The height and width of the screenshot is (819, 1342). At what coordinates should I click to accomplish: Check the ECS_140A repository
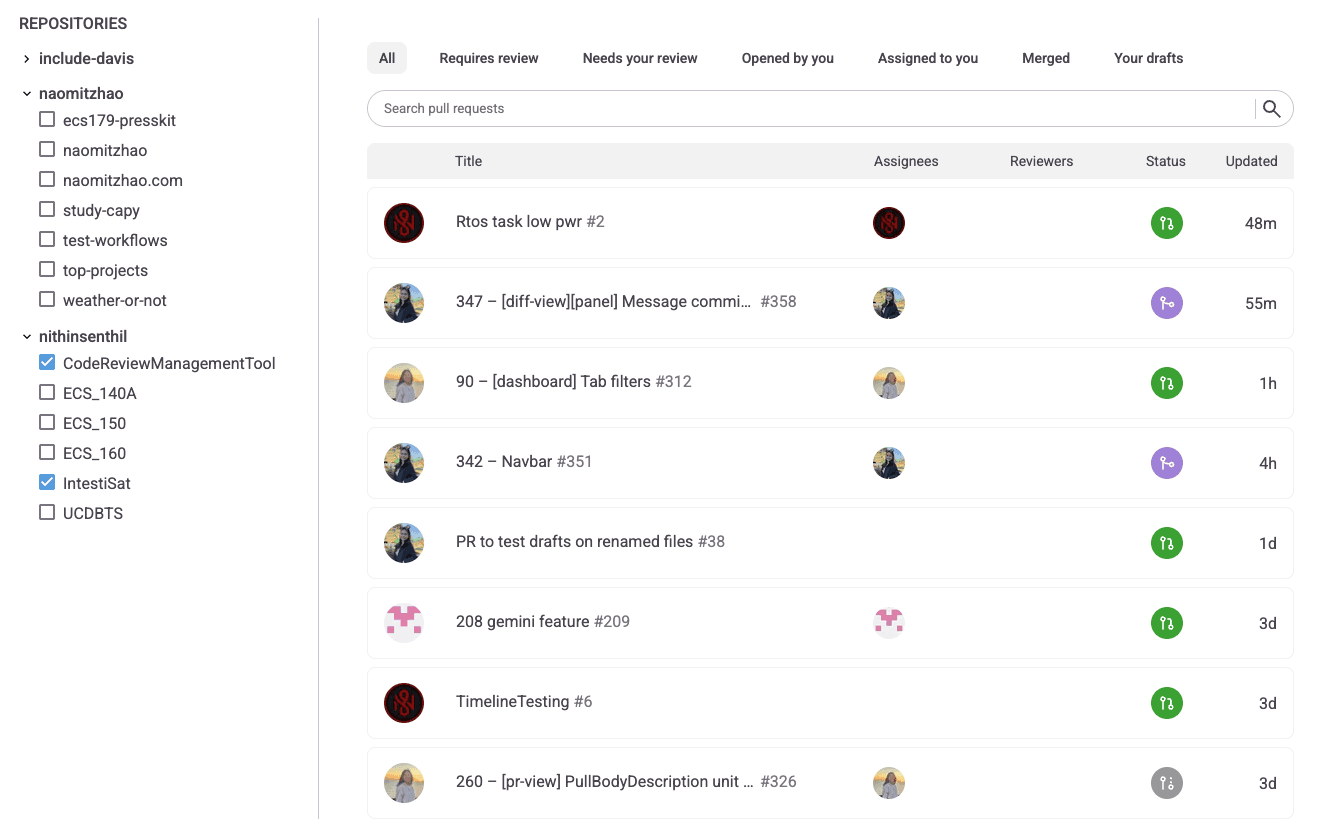click(47, 392)
